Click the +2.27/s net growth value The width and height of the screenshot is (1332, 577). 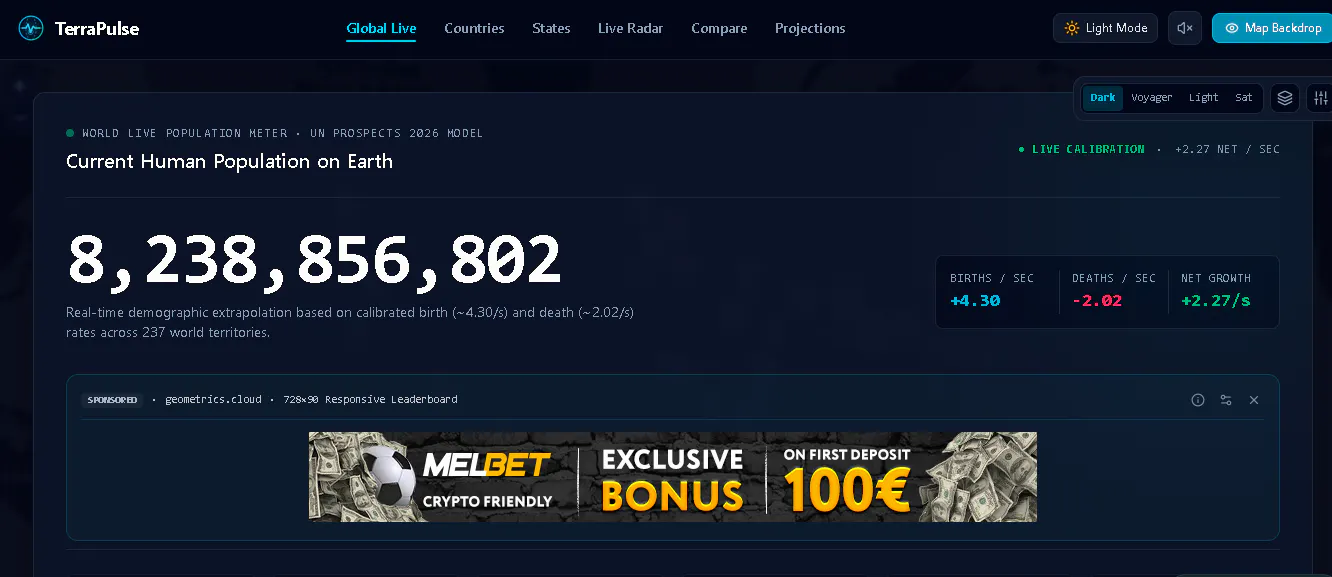1216,300
